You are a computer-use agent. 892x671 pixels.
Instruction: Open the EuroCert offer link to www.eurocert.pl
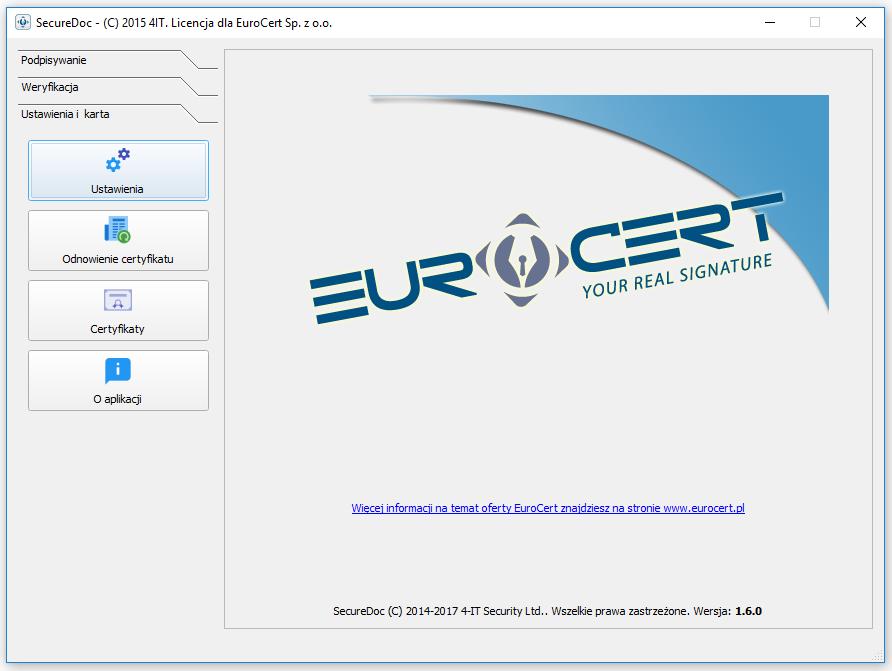[548, 508]
